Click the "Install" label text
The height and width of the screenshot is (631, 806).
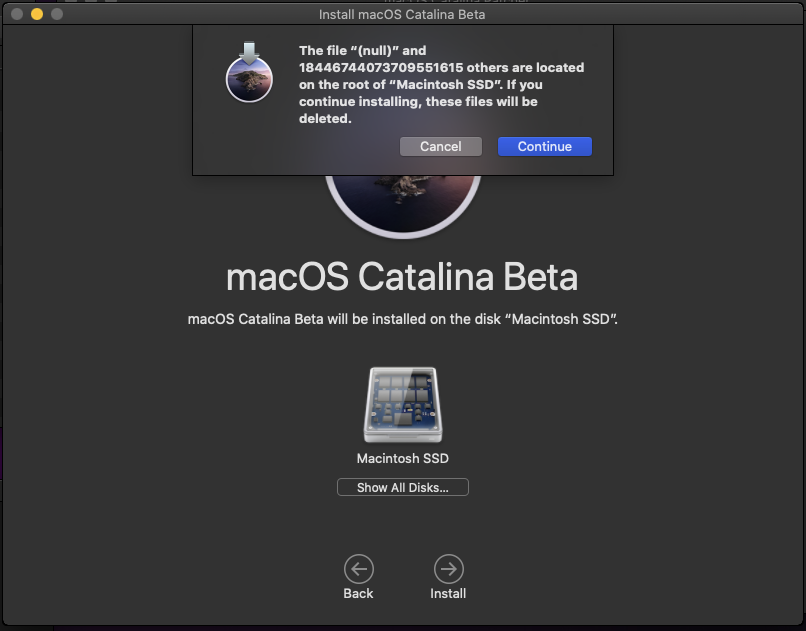448,593
